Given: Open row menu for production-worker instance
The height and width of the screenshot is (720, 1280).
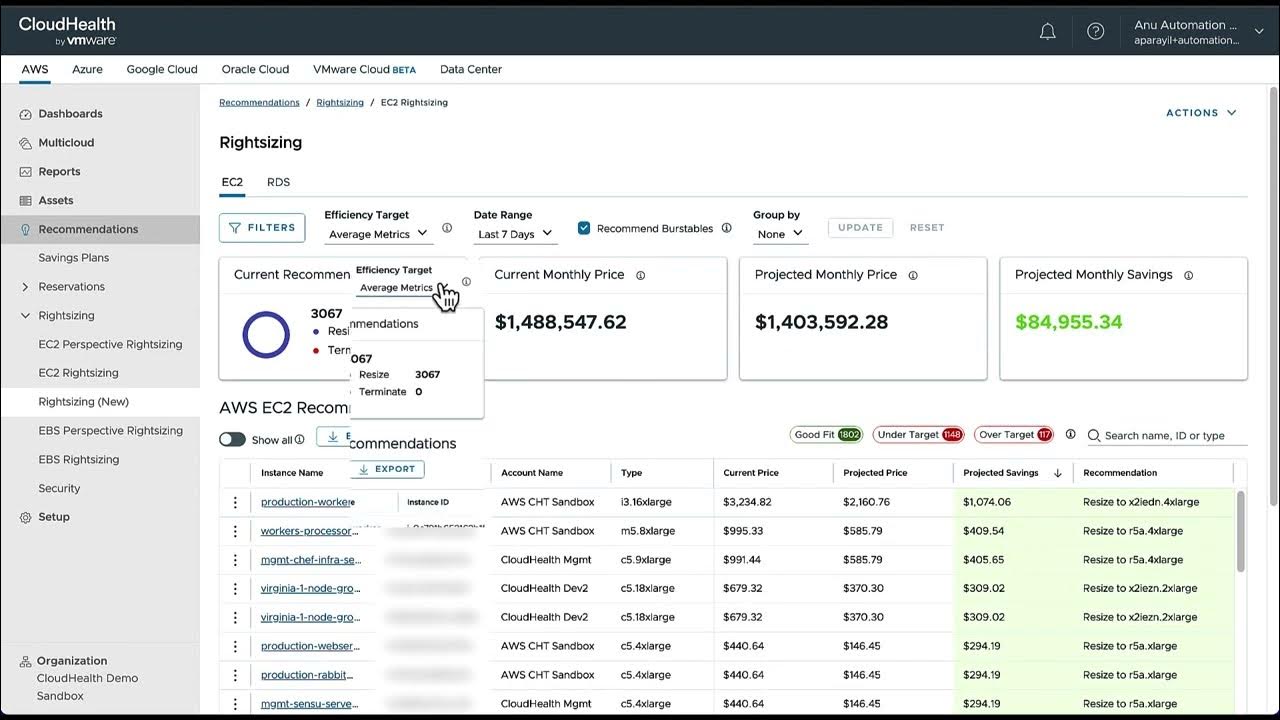Looking at the screenshot, I should (236, 502).
